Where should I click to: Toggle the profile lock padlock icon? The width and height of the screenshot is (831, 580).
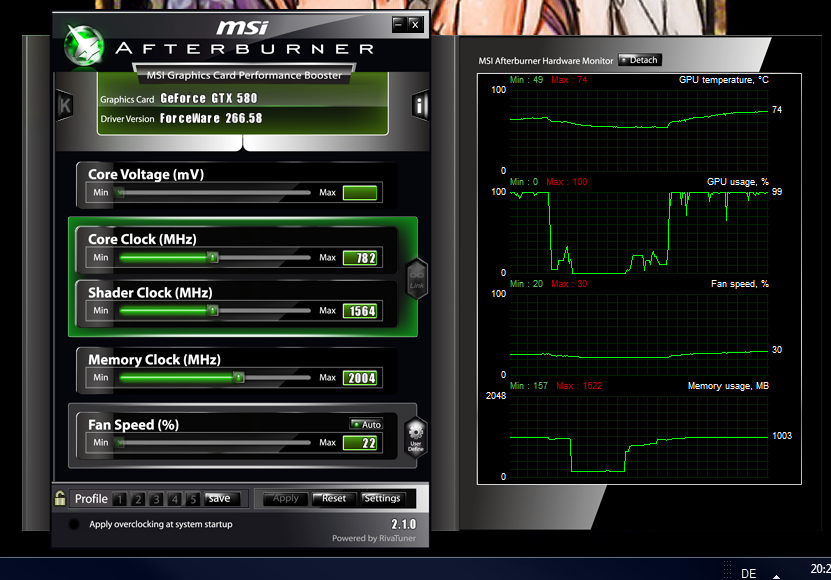pyautogui.click(x=60, y=498)
